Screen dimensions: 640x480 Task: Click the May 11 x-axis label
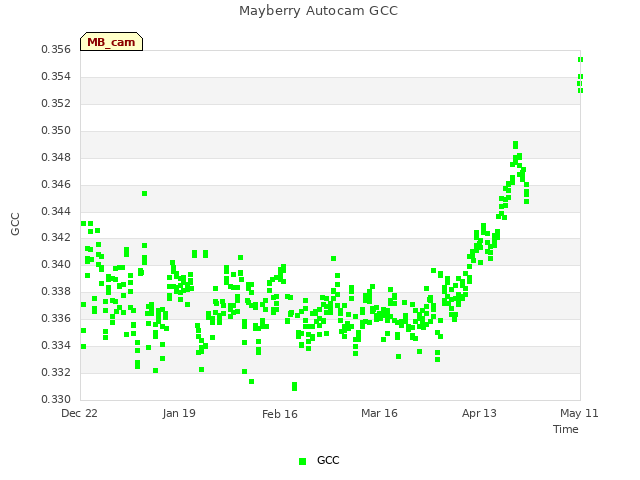(579, 413)
